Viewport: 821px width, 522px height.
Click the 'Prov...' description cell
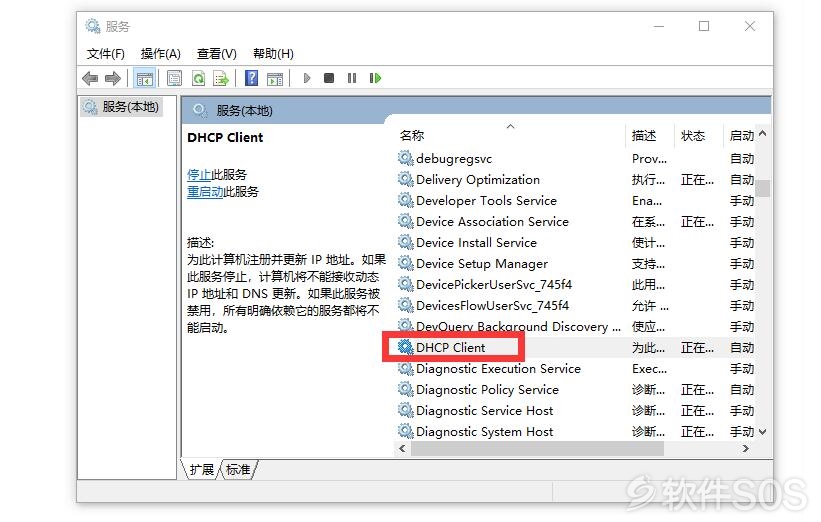649,159
